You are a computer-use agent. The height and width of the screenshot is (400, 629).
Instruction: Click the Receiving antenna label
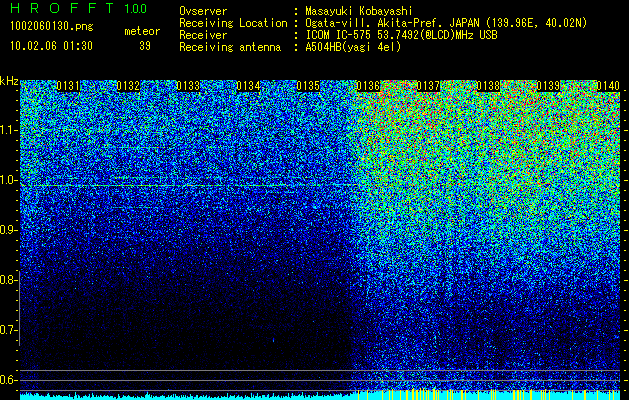pyautogui.click(x=230, y=47)
